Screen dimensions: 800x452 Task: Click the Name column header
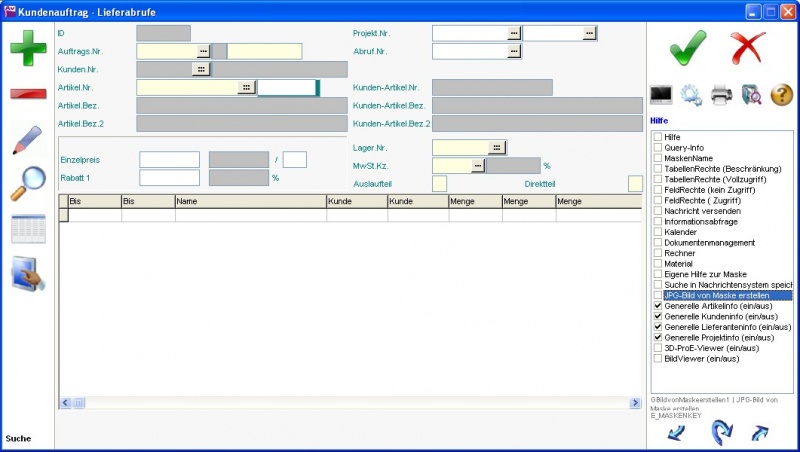[x=249, y=201]
